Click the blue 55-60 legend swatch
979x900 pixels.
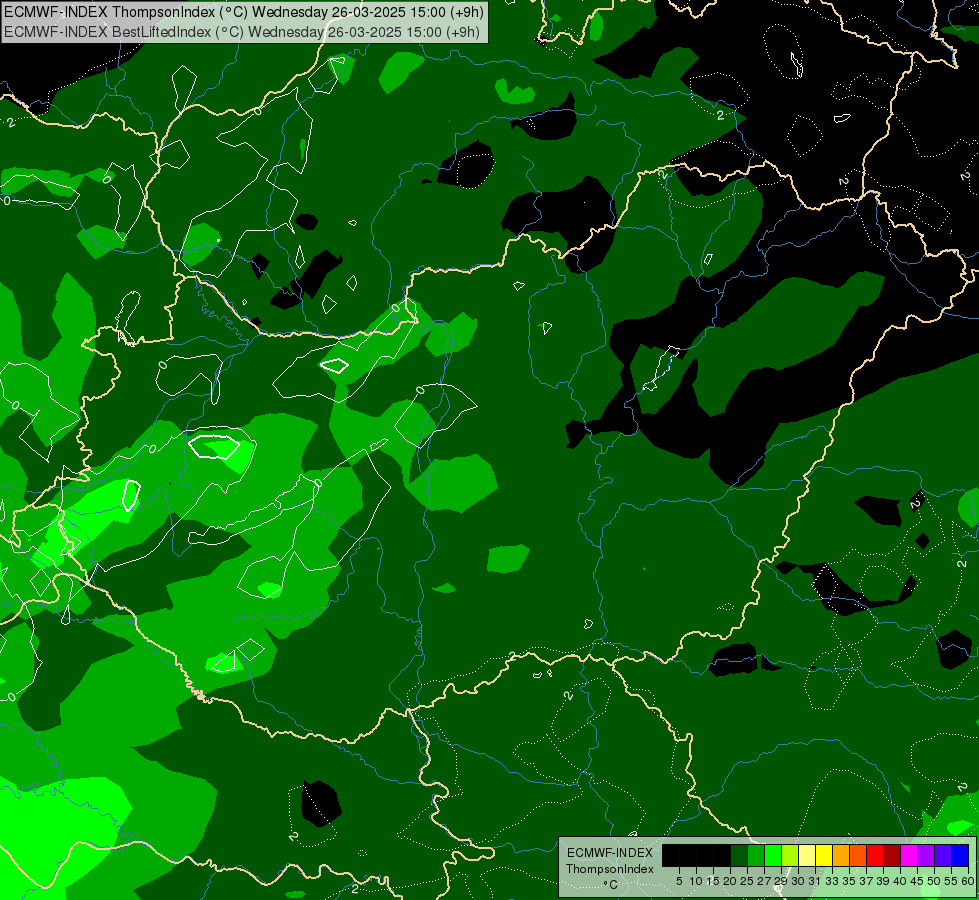[x=960, y=855]
